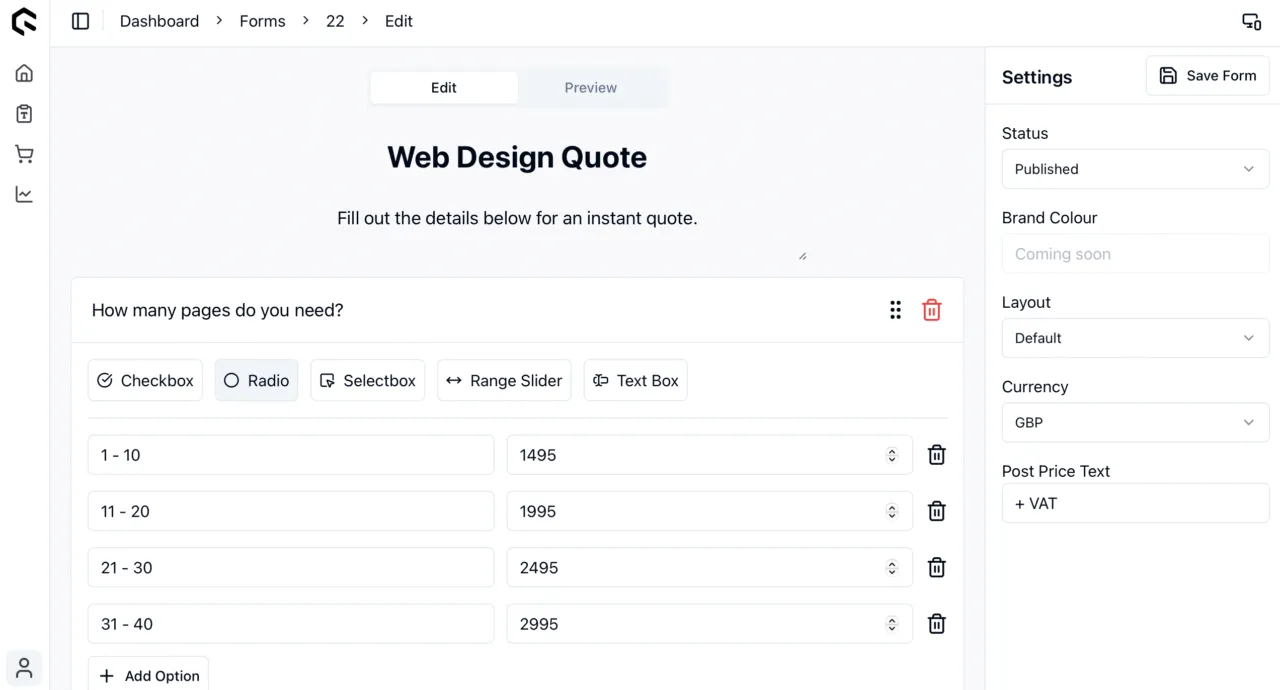Click the Brand Colour Coming soon field

click(1135, 254)
